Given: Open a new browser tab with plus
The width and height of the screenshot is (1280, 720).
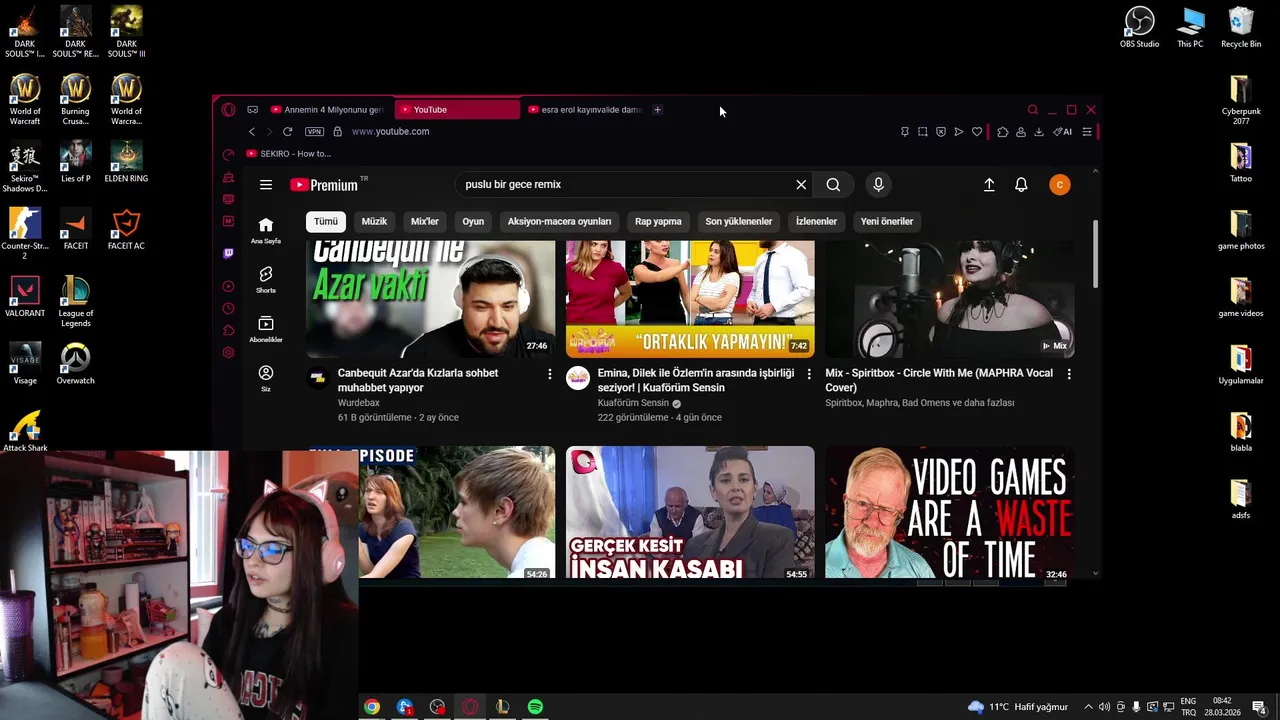Looking at the screenshot, I should [x=657, y=110].
